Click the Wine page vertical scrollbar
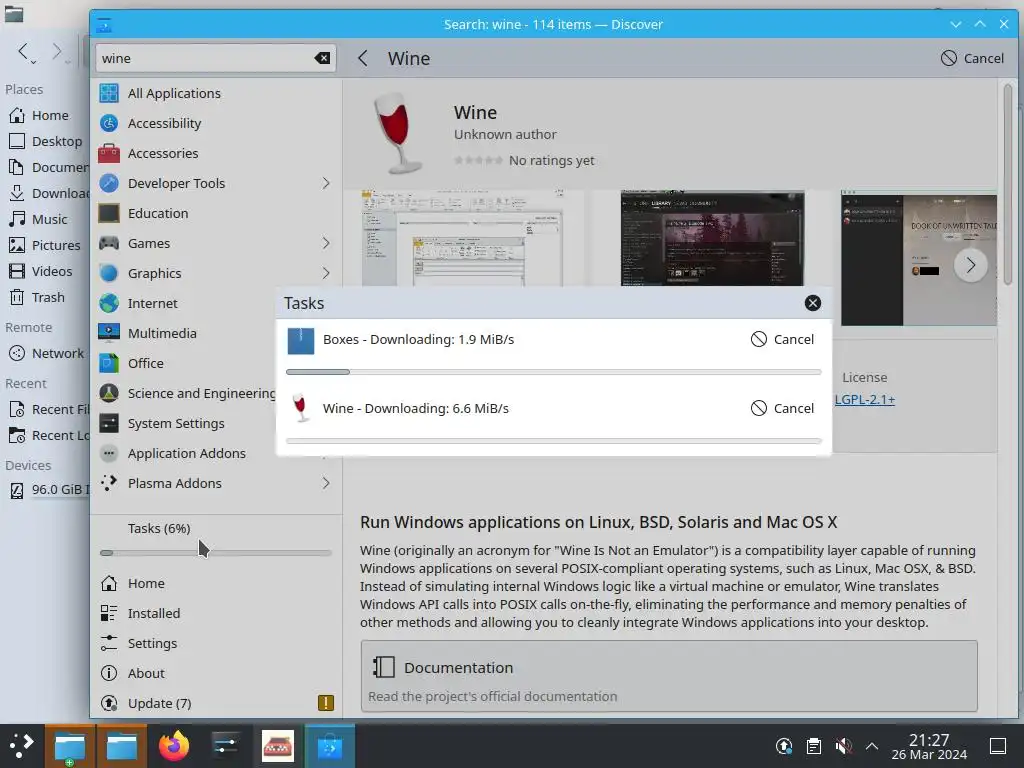 click(1008, 185)
